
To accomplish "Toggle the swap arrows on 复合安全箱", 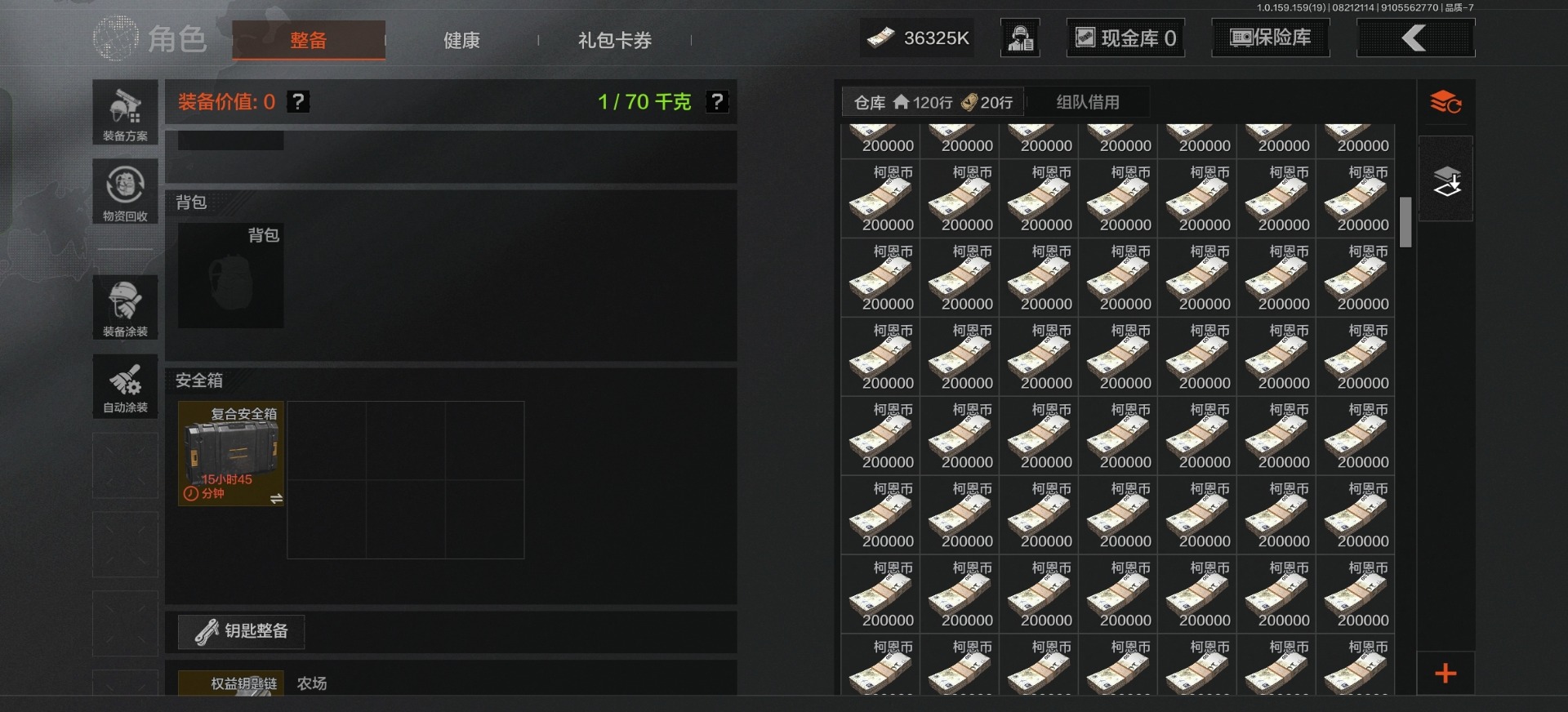I will pyautogui.click(x=276, y=498).
